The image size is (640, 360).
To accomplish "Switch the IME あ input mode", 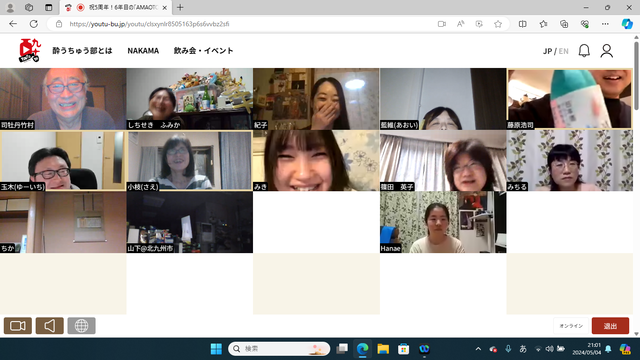I will [523, 349].
